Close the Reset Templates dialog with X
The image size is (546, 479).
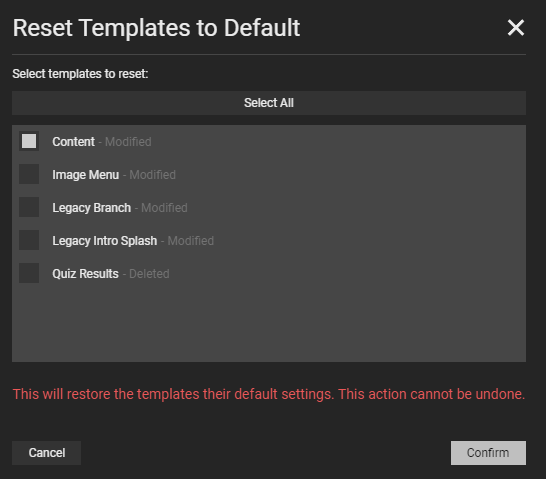click(x=516, y=28)
